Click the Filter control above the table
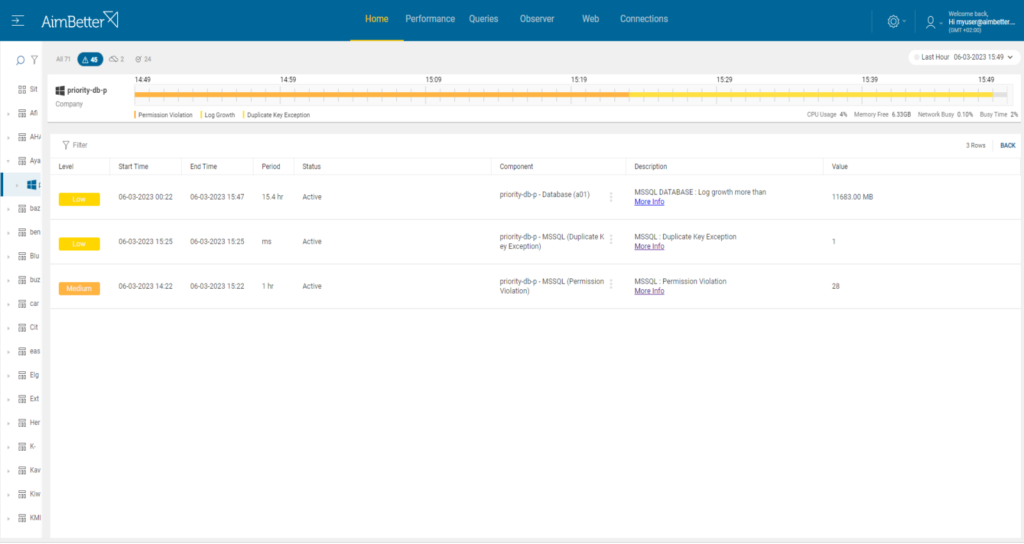Image resolution: width=1024 pixels, height=544 pixels. (x=74, y=146)
